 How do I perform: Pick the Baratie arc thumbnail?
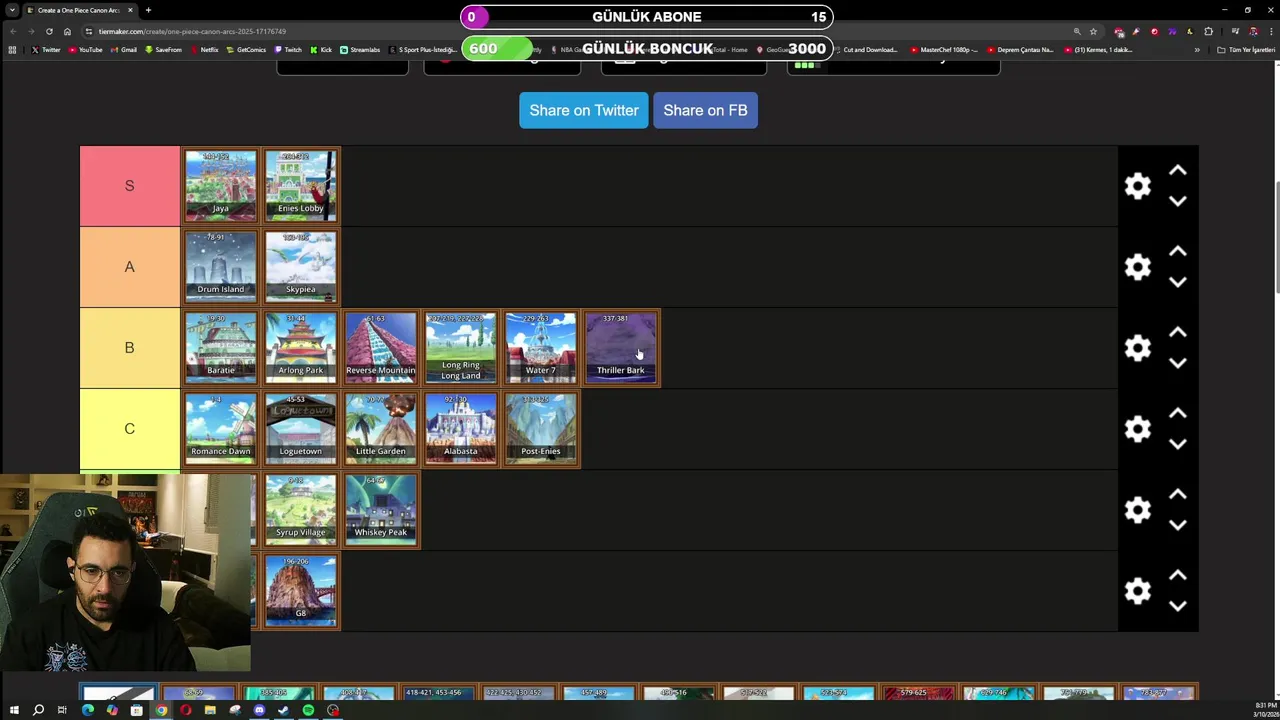[x=221, y=348]
